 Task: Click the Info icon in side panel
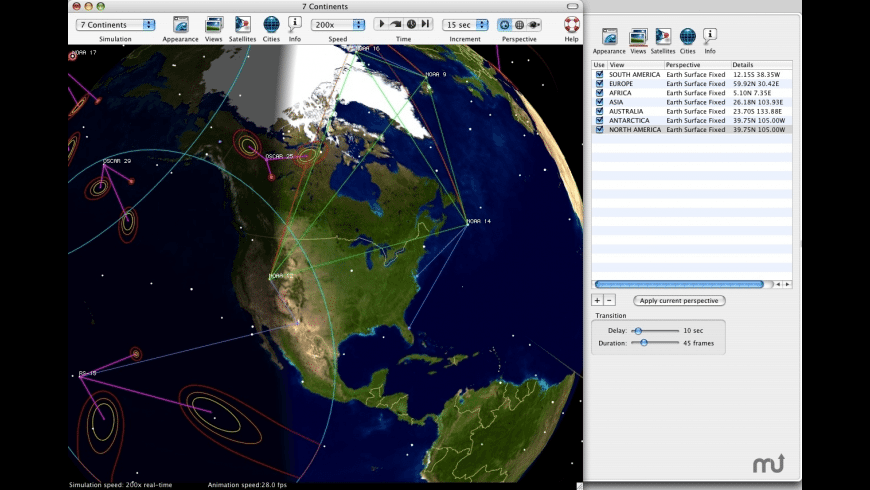[x=710, y=37]
